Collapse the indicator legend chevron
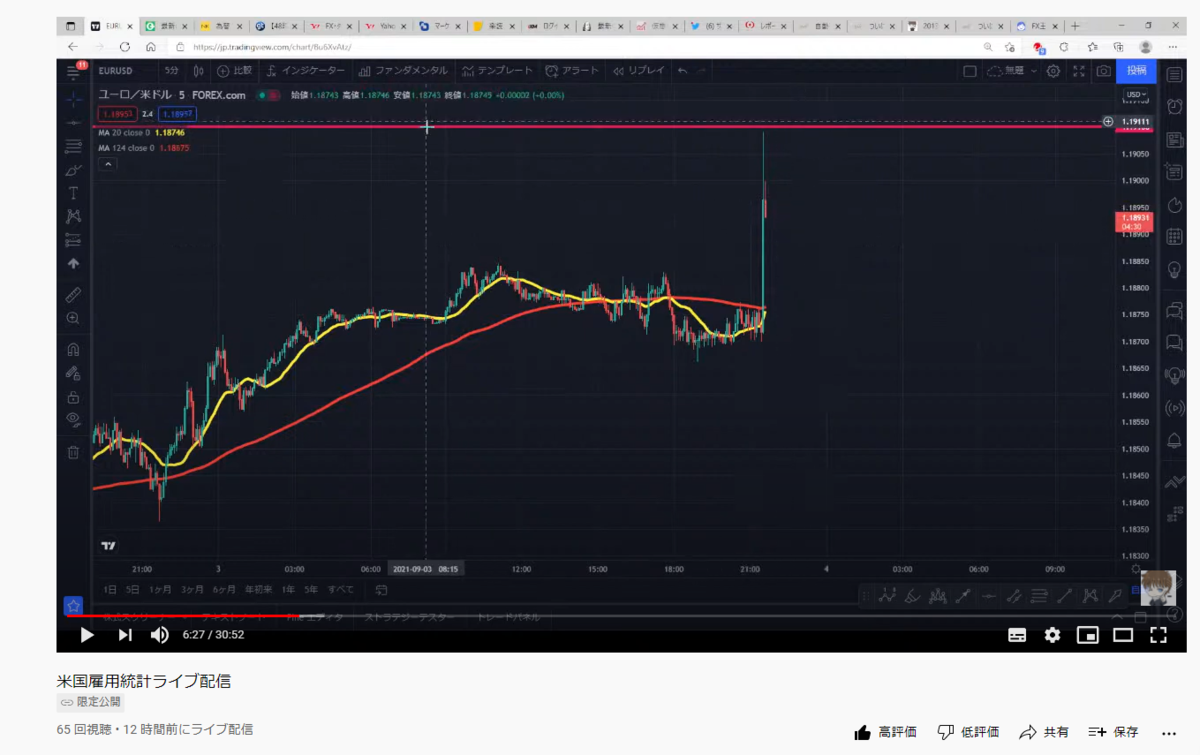 [107, 164]
